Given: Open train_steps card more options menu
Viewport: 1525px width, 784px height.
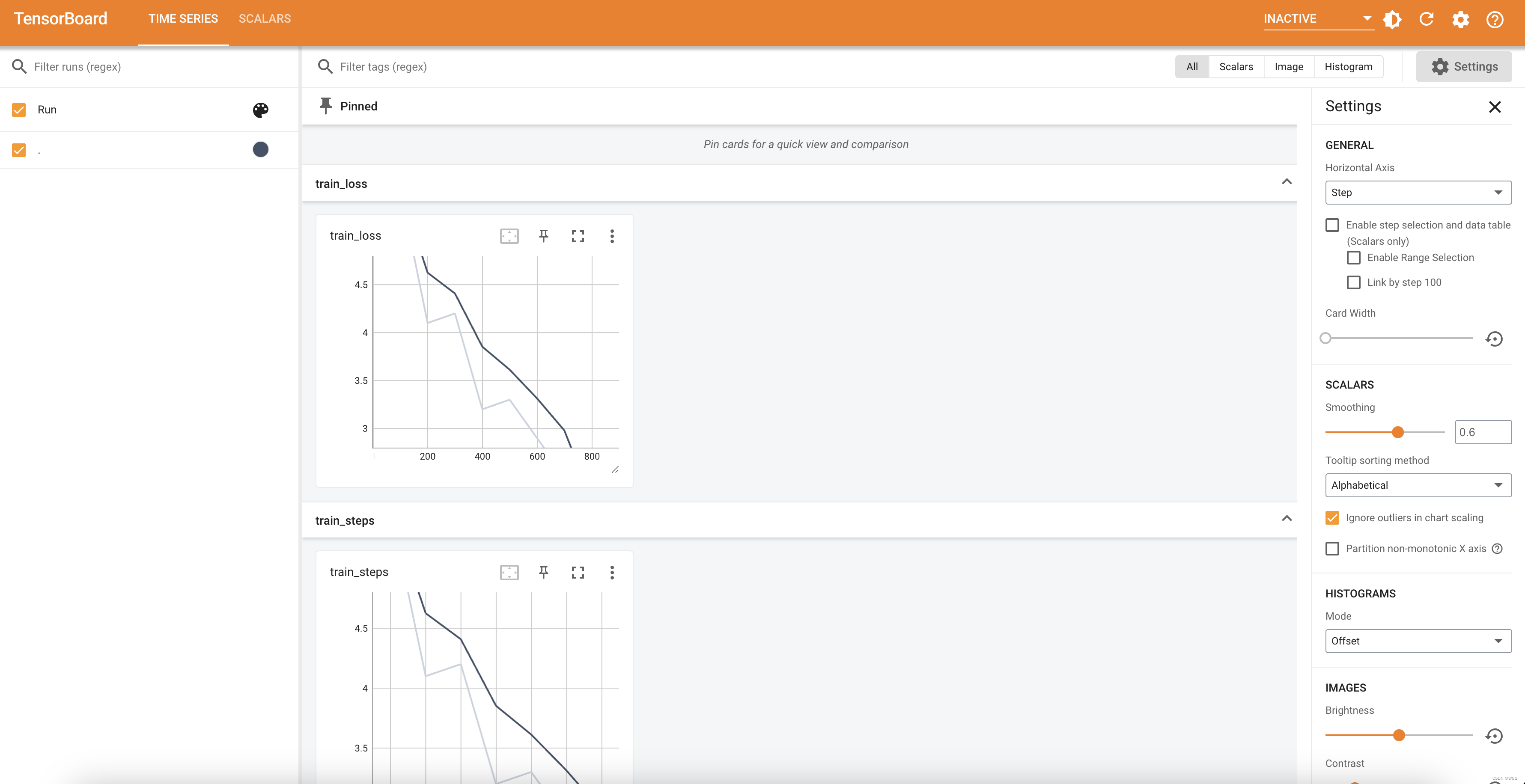Looking at the screenshot, I should pos(612,572).
